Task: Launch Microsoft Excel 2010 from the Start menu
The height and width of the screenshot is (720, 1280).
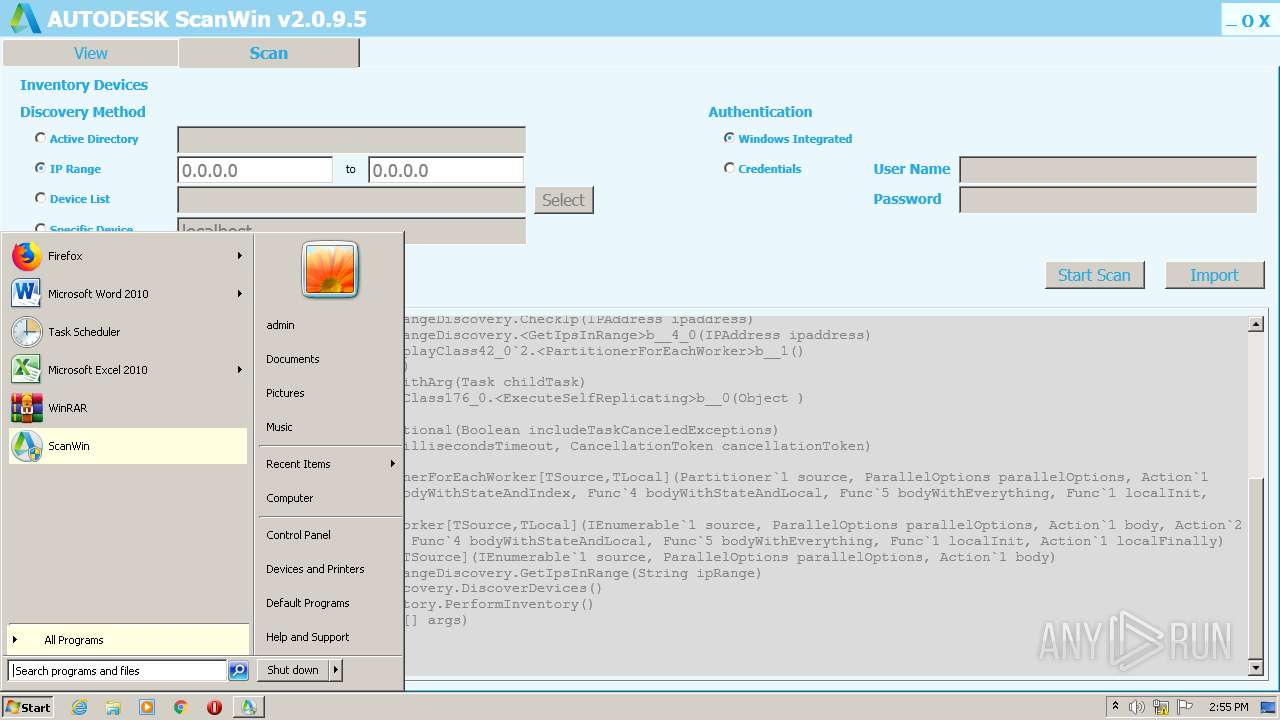Action: click(127, 370)
